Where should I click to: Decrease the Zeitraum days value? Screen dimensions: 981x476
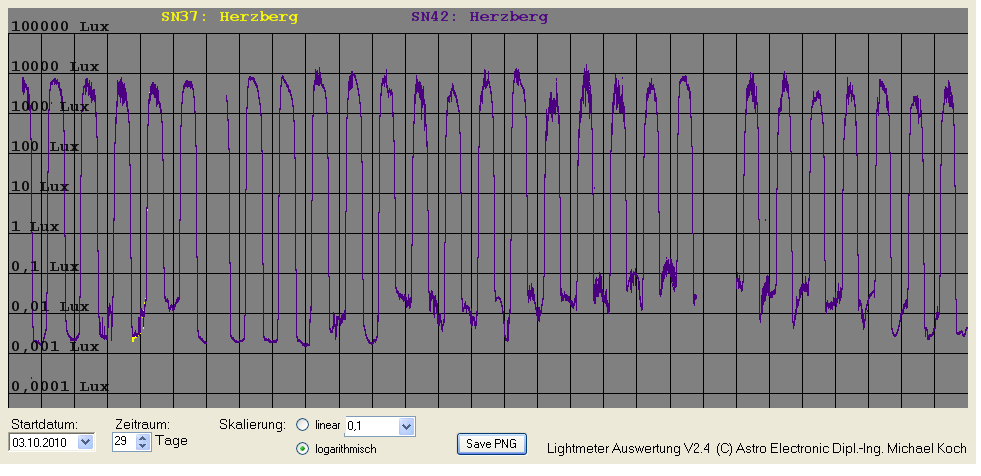[x=143, y=446]
